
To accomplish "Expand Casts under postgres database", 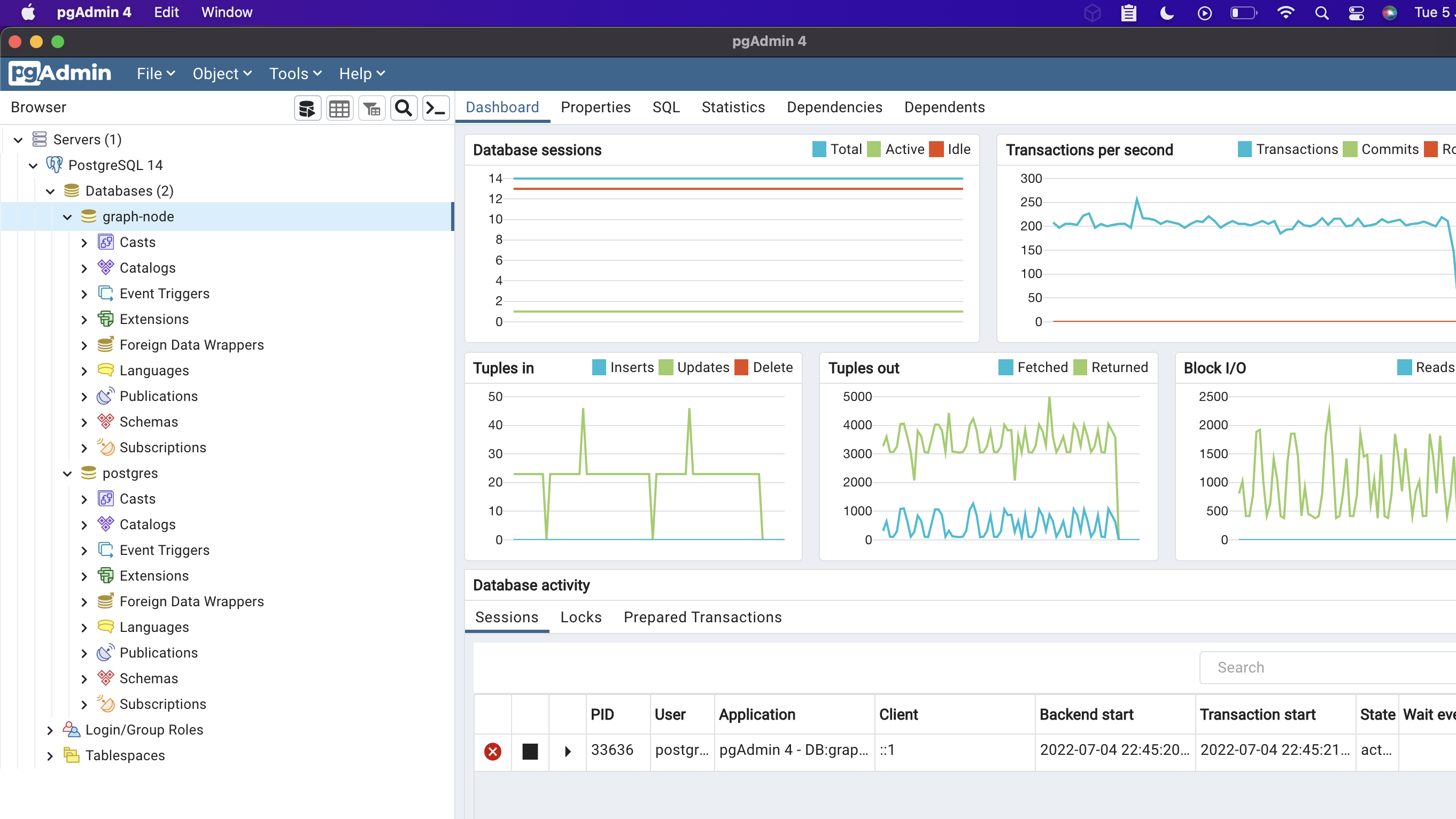I will 84,499.
